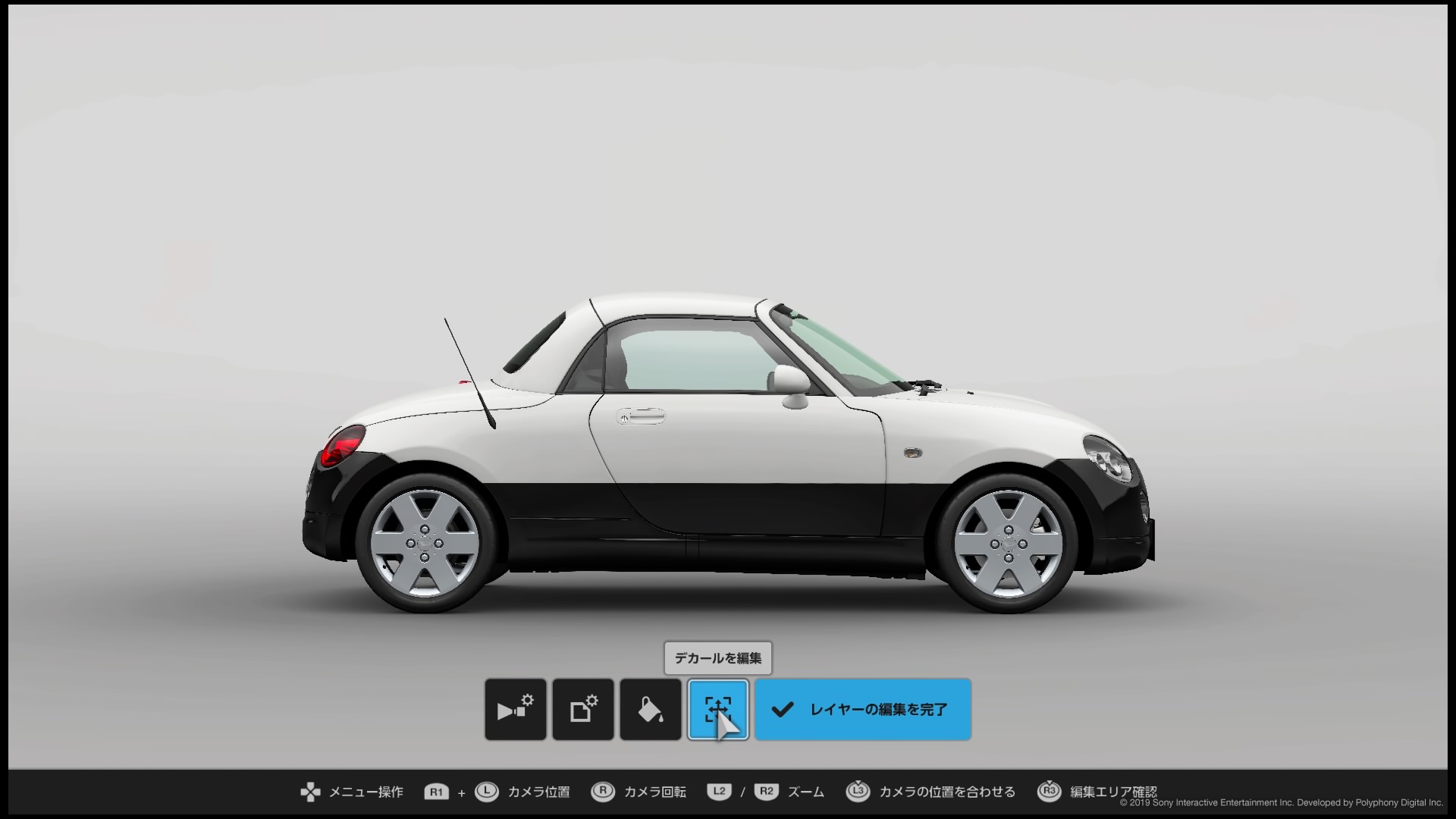Image resolution: width=1456 pixels, height=819 pixels.
Task: Click the D-pad icon beside メニュー操作
Action: (310, 792)
